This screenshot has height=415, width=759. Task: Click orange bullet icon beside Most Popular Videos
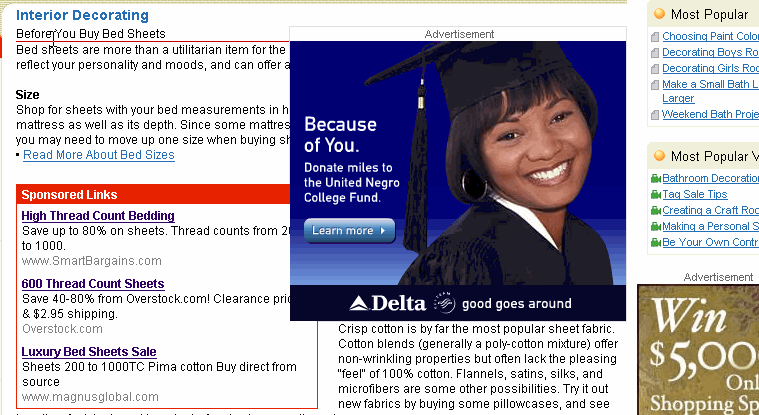pyautogui.click(x=659, y=155)
